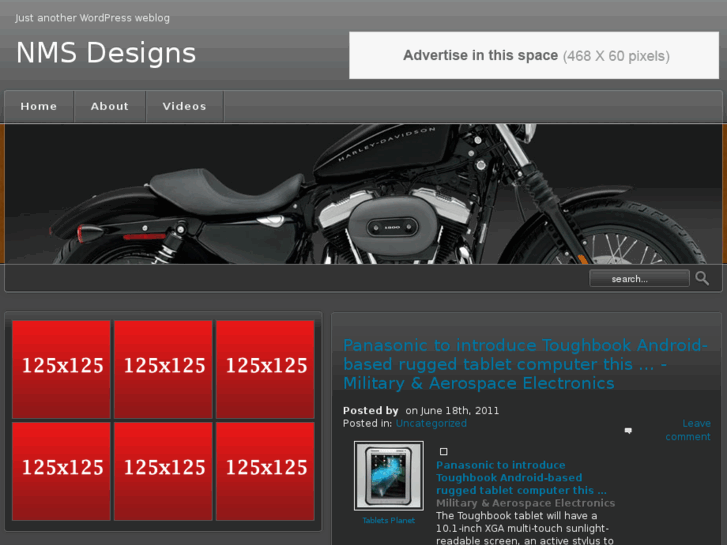The image size is (727, 545).
Task: Click the bold Panasonic to introduce excerpt link
Action: coord(521,478)
